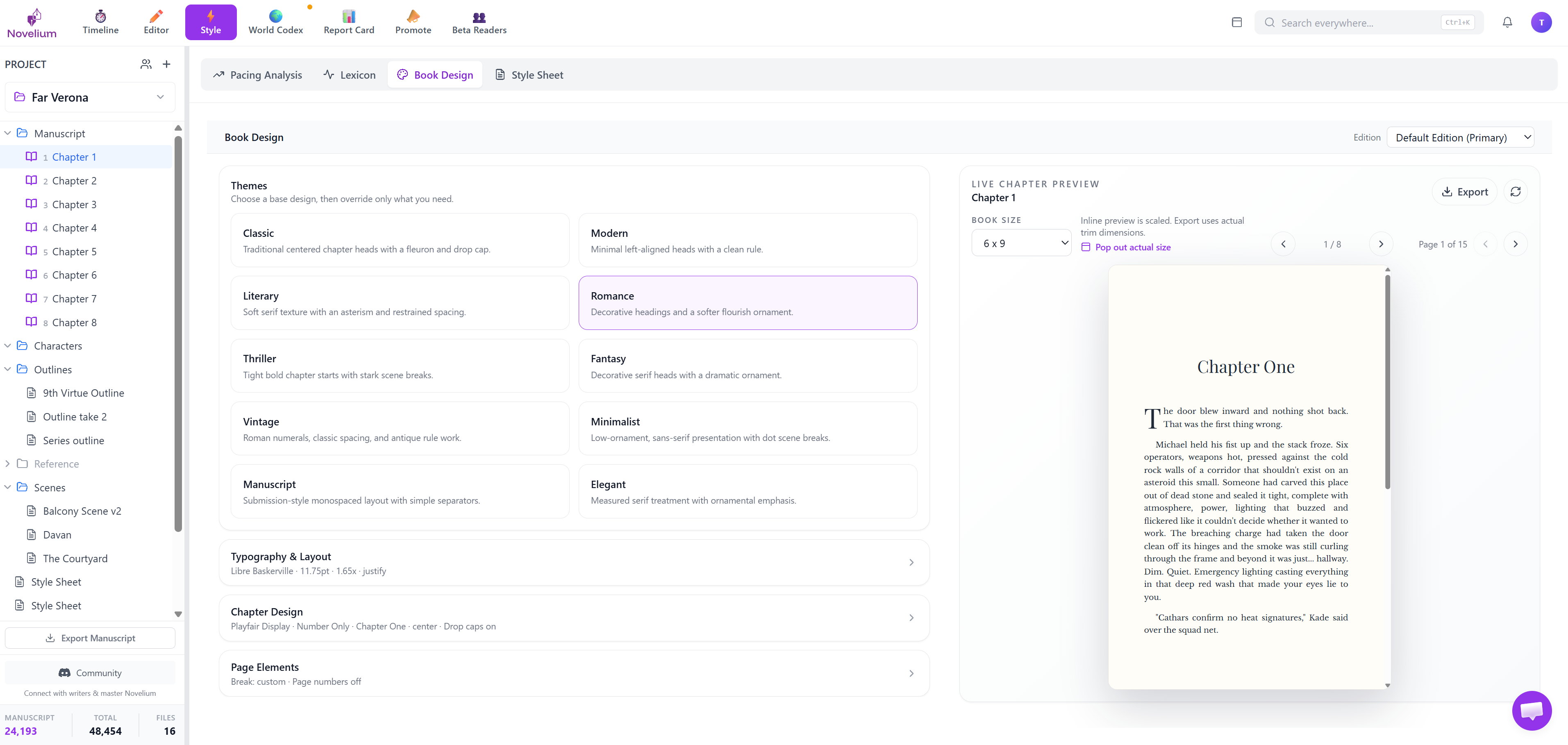Click Export Manuscript
Image resolution: width=1568 pixels, height=745 pixels.
point(89,638)
